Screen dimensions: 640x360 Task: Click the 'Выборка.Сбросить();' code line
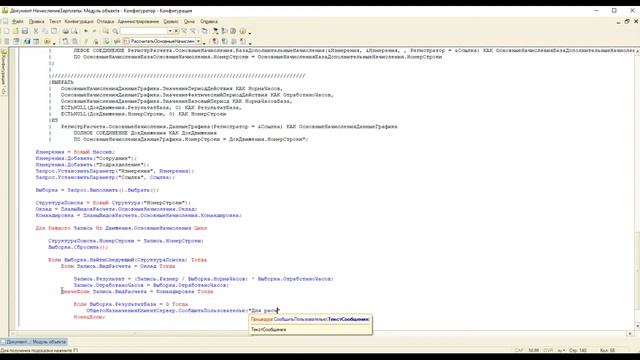(78, 247)
